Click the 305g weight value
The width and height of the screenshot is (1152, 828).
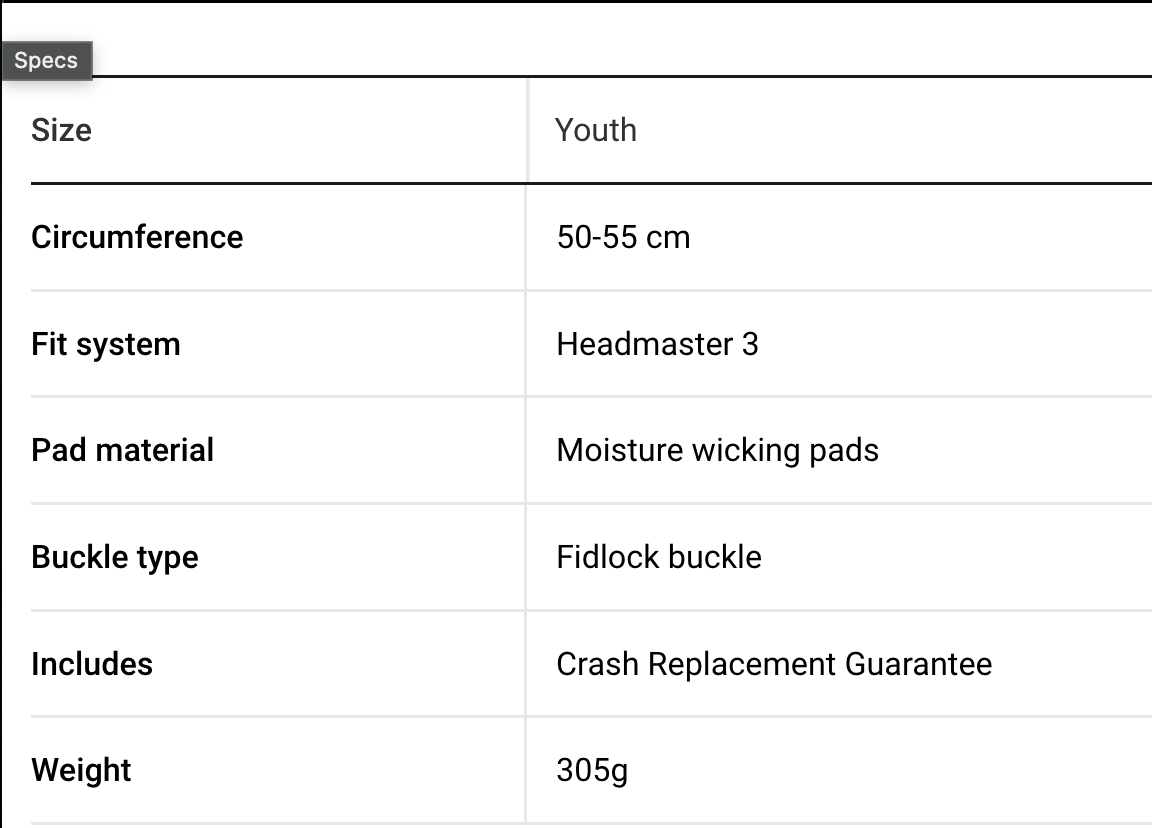coord(592,770)
